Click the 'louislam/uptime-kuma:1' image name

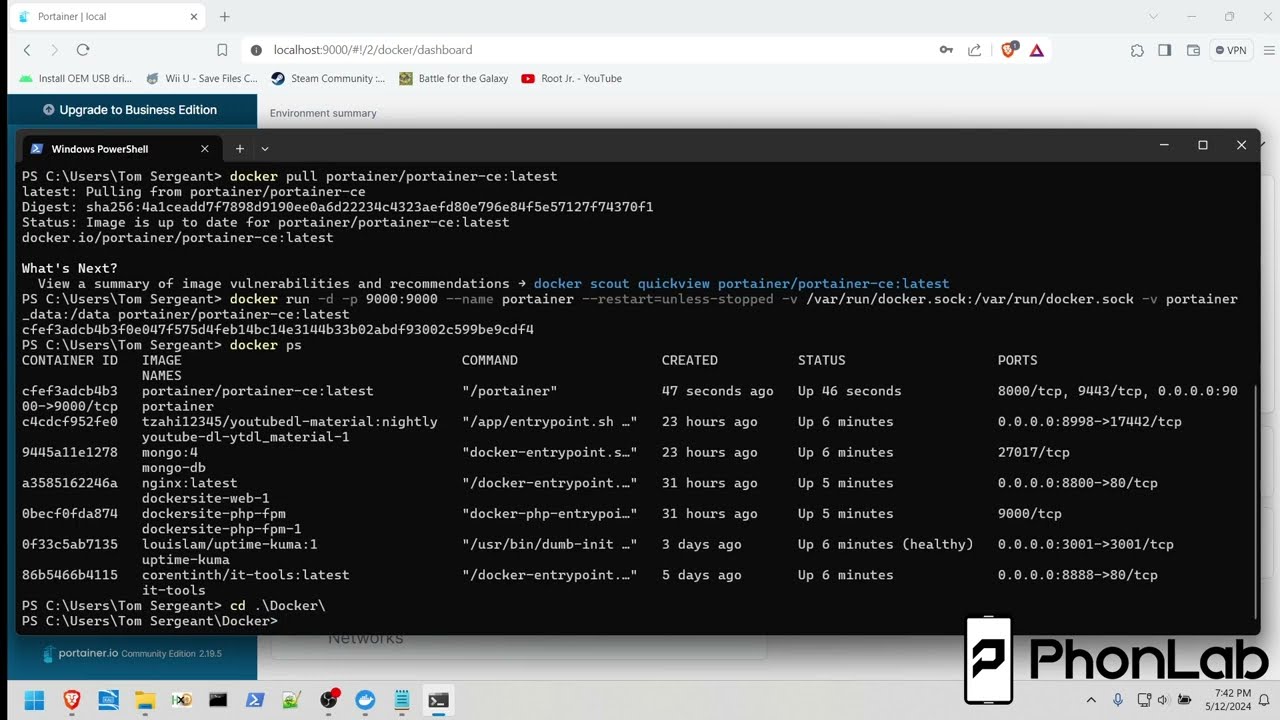(x=230, y=545)
